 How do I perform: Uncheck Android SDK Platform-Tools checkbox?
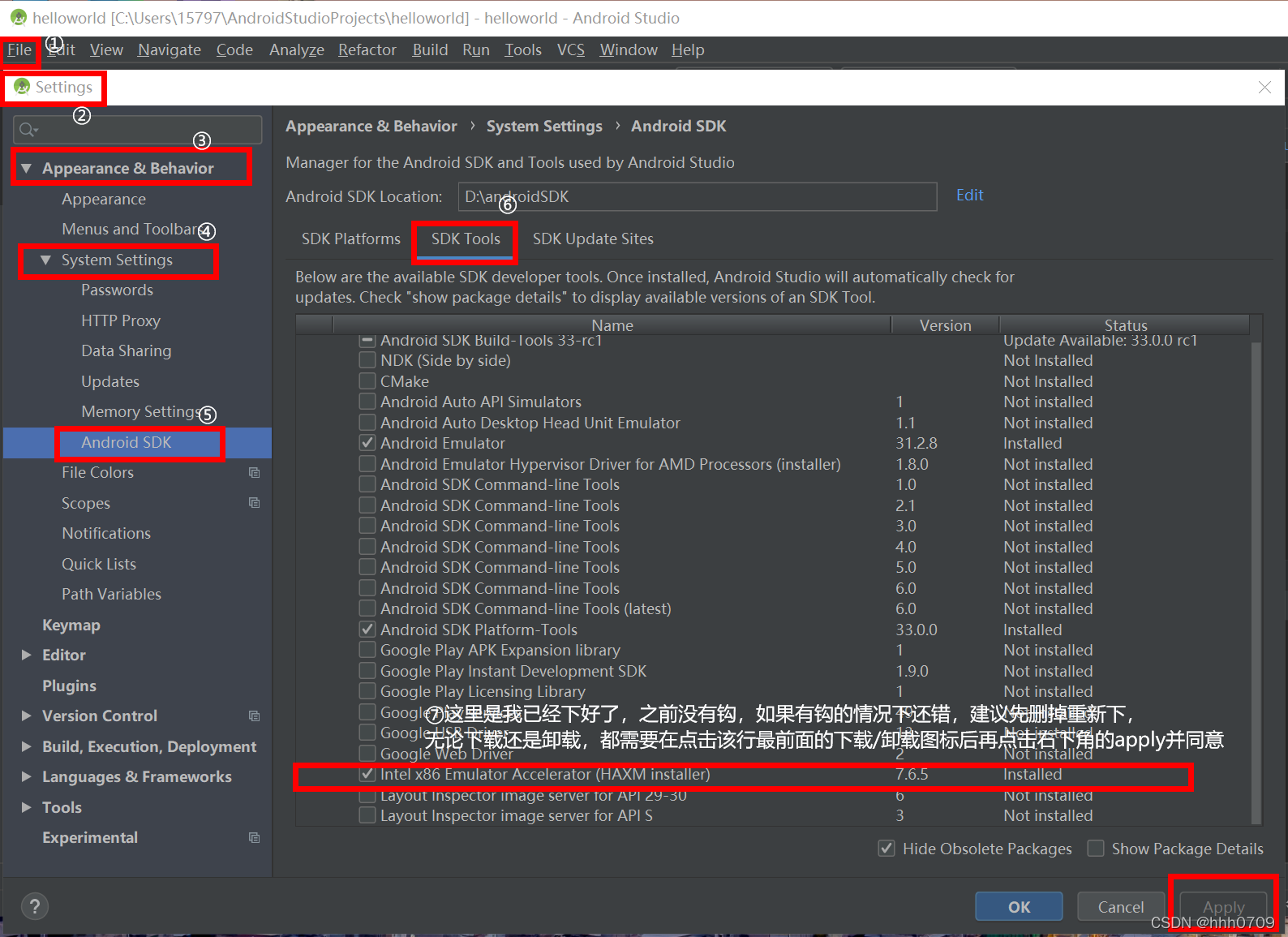click(x=367, y=630)
